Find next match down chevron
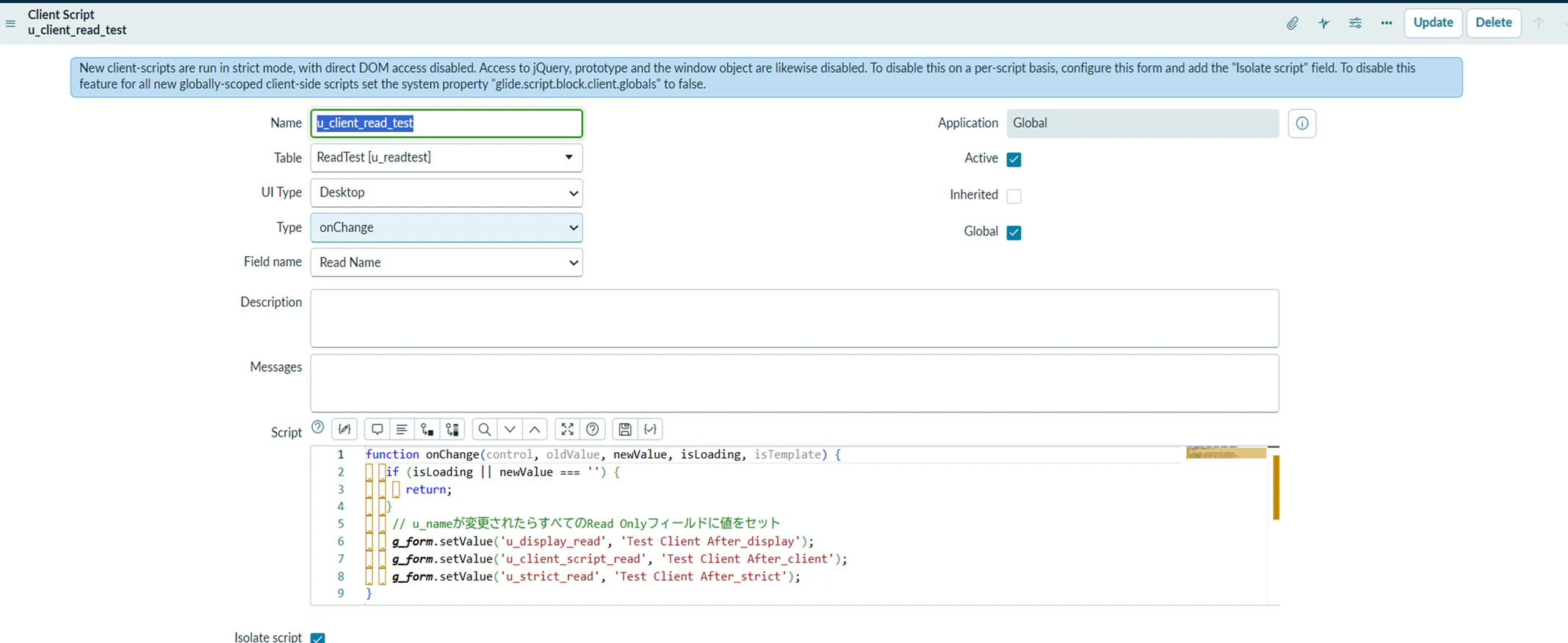 point(510,429)
